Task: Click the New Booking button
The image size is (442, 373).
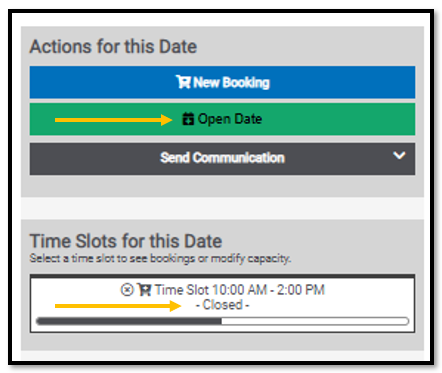Action: tap(222, 82)
